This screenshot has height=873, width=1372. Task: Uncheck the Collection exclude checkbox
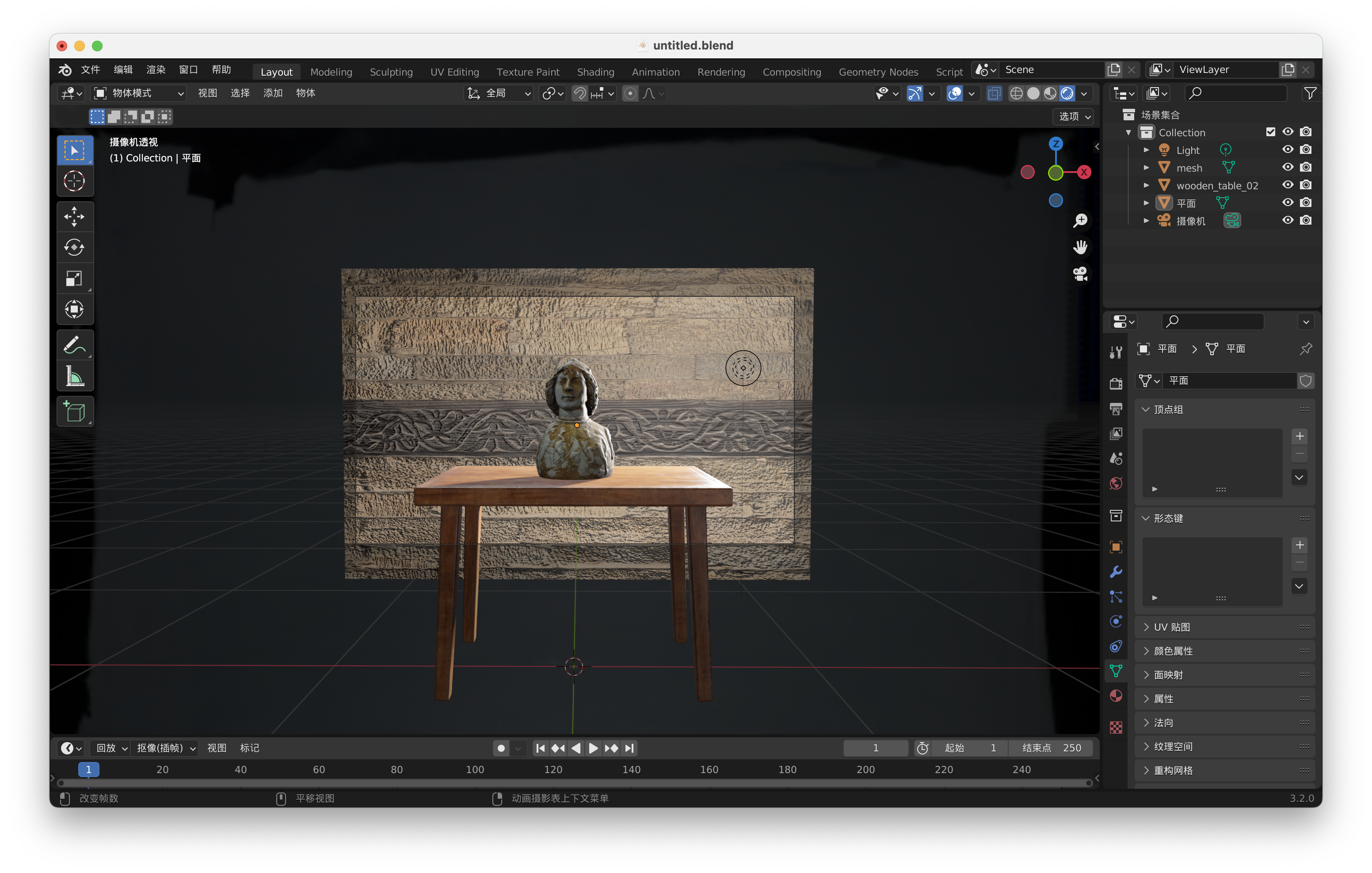point(1270,132)
